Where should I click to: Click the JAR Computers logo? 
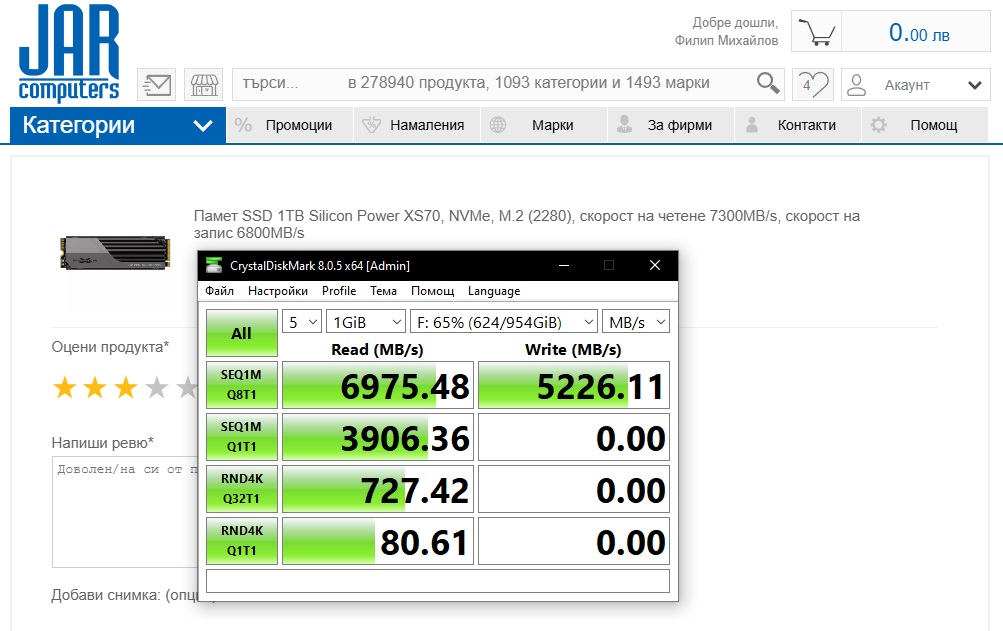click(x=69, y=52)
